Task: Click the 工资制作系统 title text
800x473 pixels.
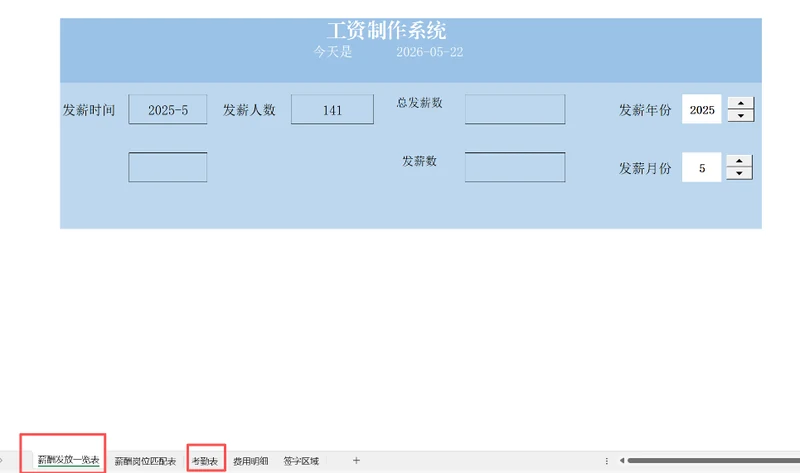Action: 386,31
